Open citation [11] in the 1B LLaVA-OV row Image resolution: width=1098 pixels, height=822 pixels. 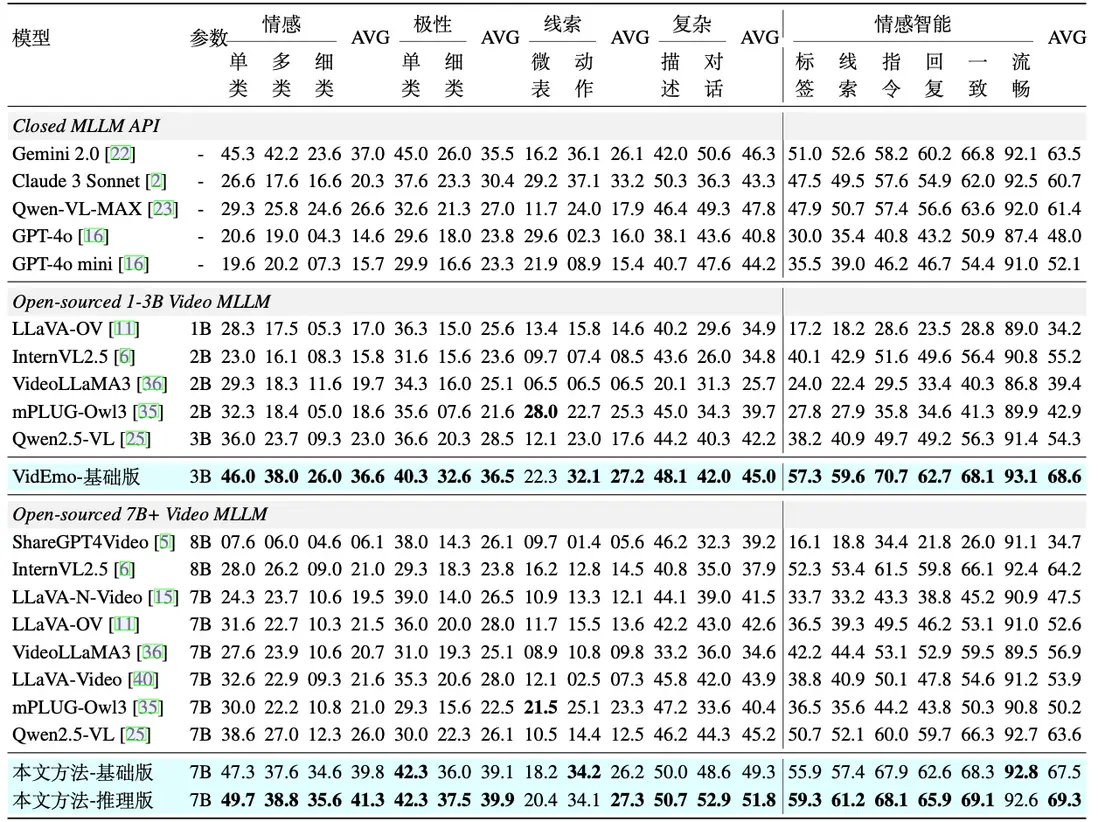tap(124, 329)
